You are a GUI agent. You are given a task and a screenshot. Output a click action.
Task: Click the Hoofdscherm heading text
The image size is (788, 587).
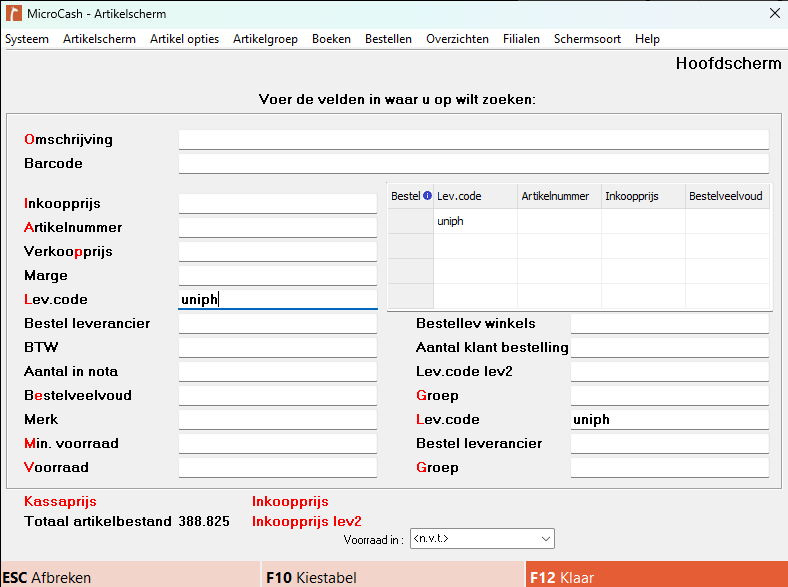point(728,63)
